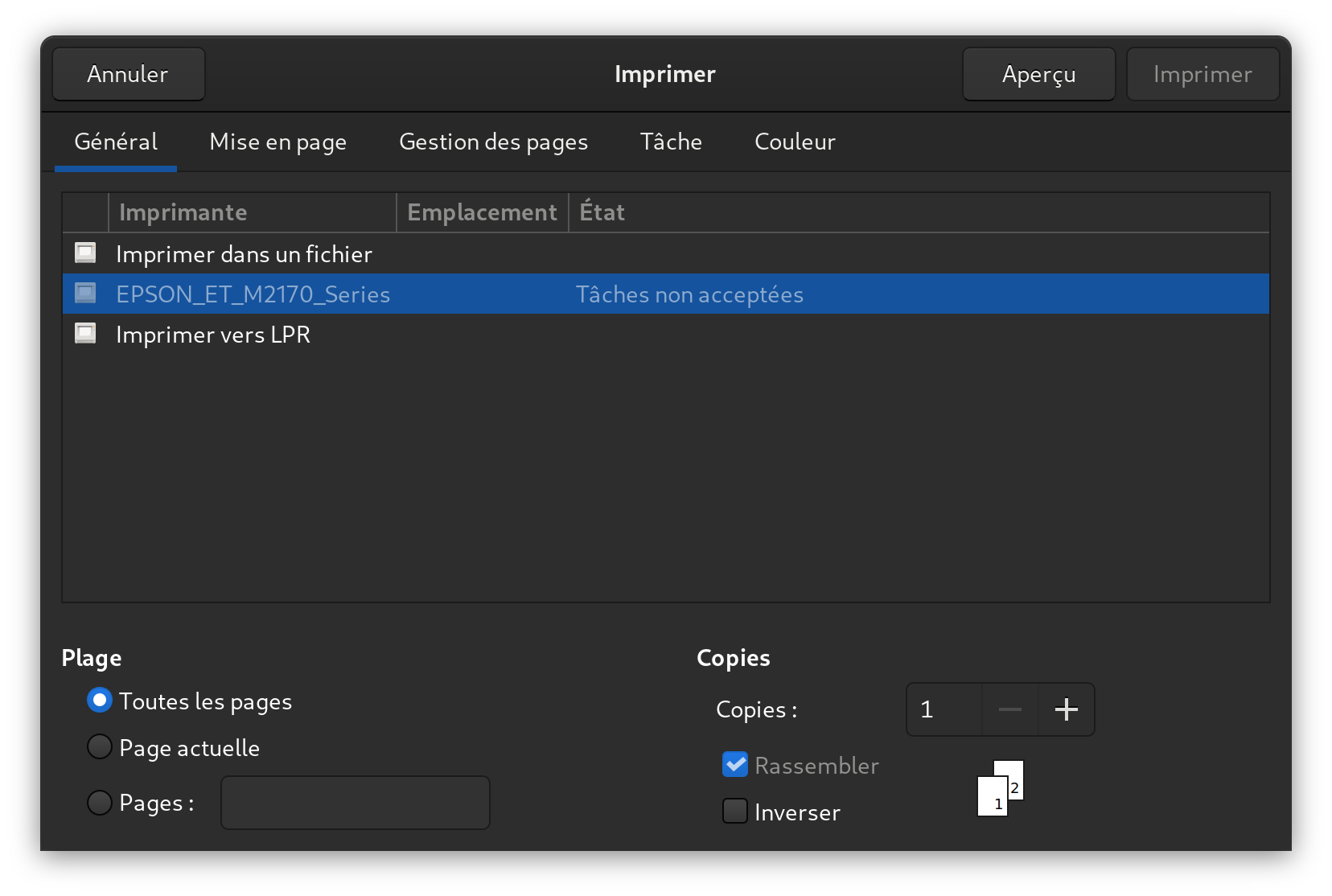Viewport: 1332px width, 896px height.
Task: Sort the list by Imprimante column header
Action: tap(253, 212)
